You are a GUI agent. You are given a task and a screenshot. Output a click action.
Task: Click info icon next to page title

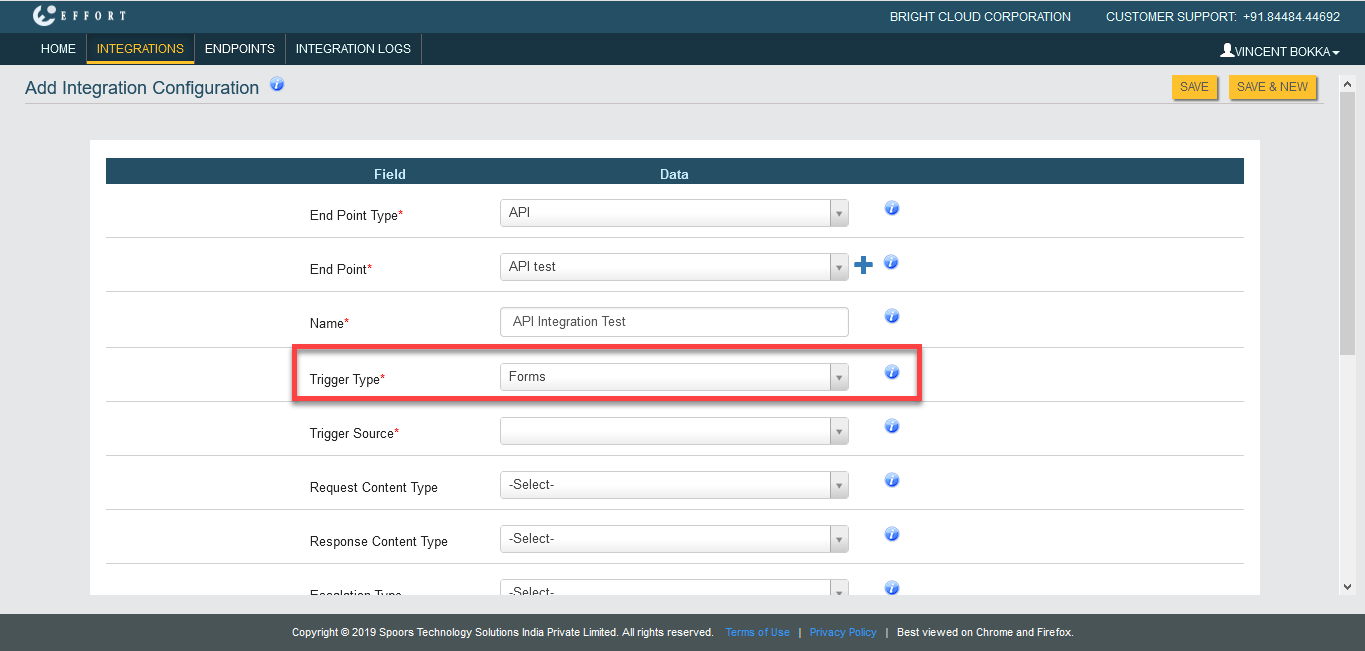[277, 85]
